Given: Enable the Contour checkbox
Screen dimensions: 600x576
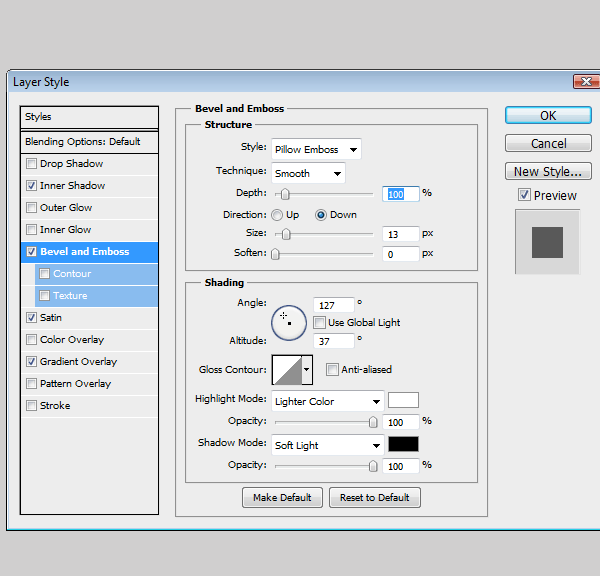Looking at the screenshot, I should (44, 274).
